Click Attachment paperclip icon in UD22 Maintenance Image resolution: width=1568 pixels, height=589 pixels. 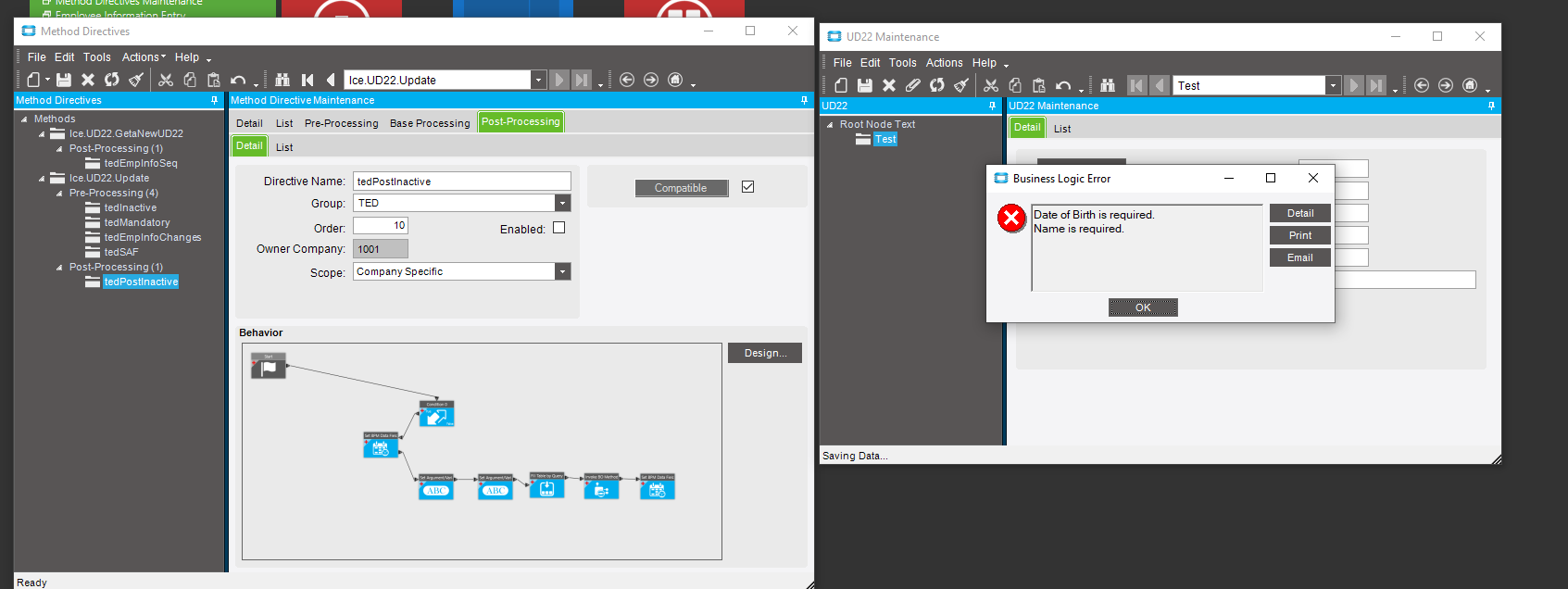pos(913,85)
